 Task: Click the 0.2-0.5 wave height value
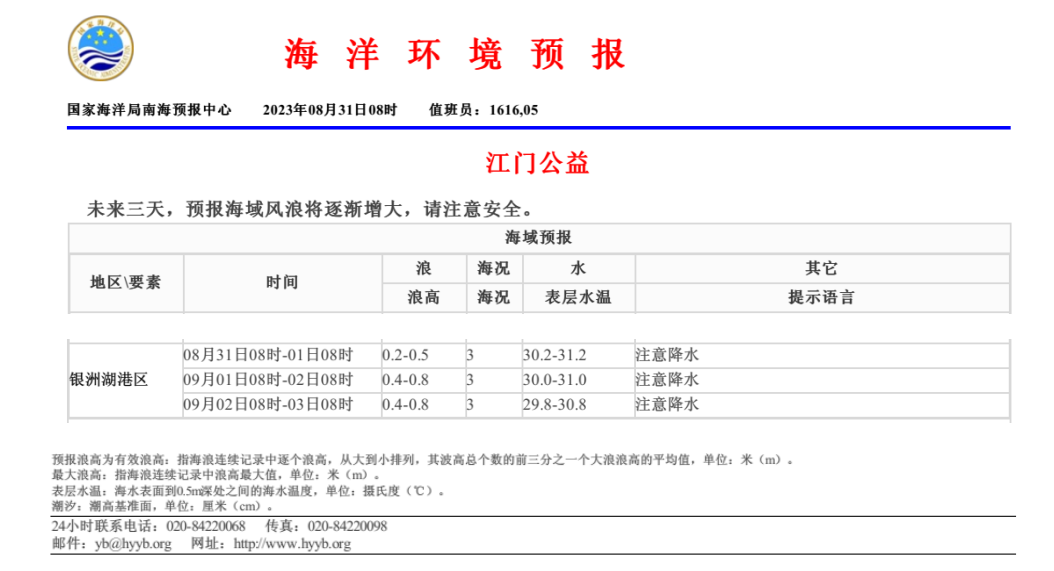tap(405, 355)
